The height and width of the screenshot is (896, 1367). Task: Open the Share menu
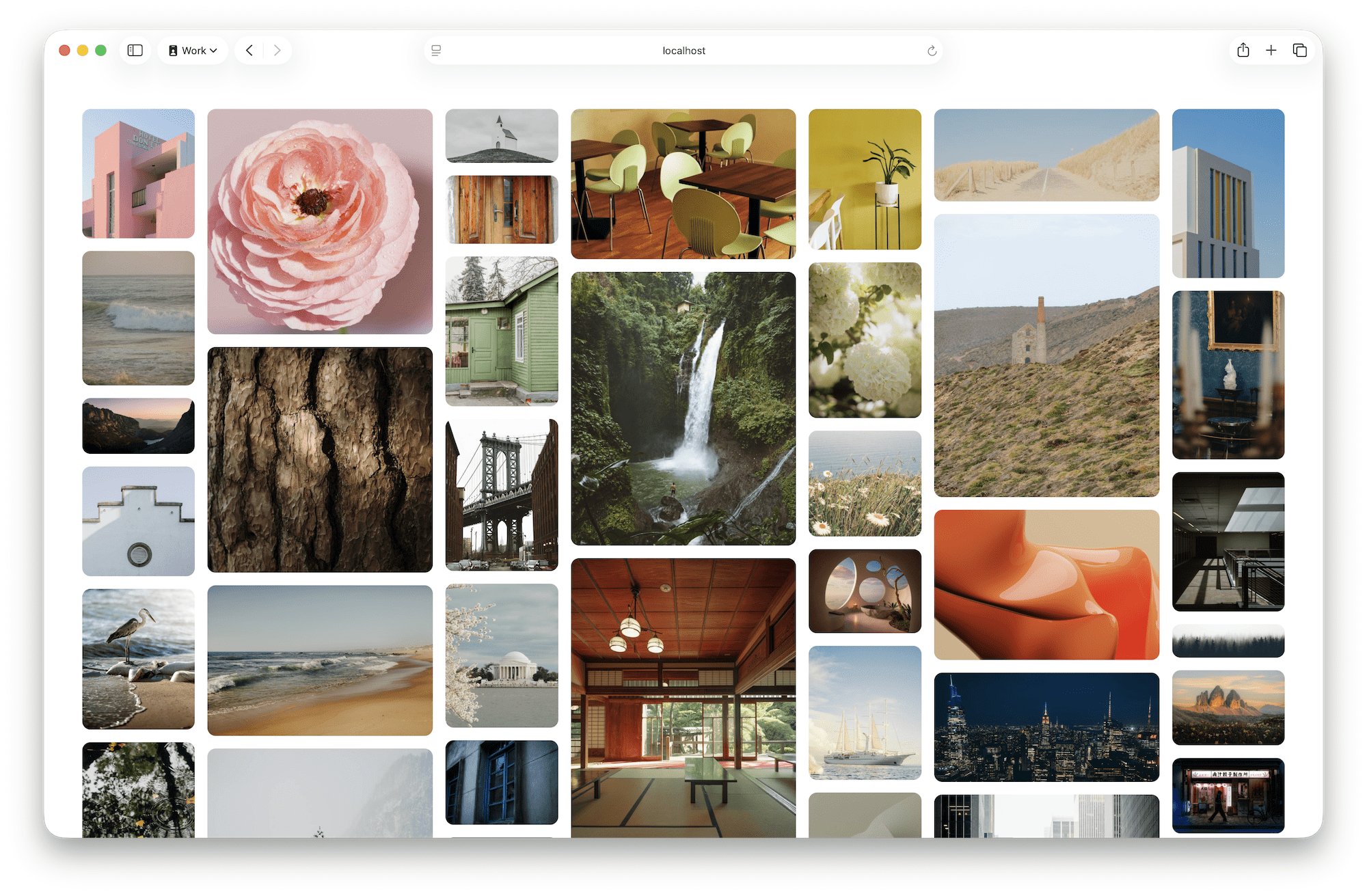[1243, 51]
